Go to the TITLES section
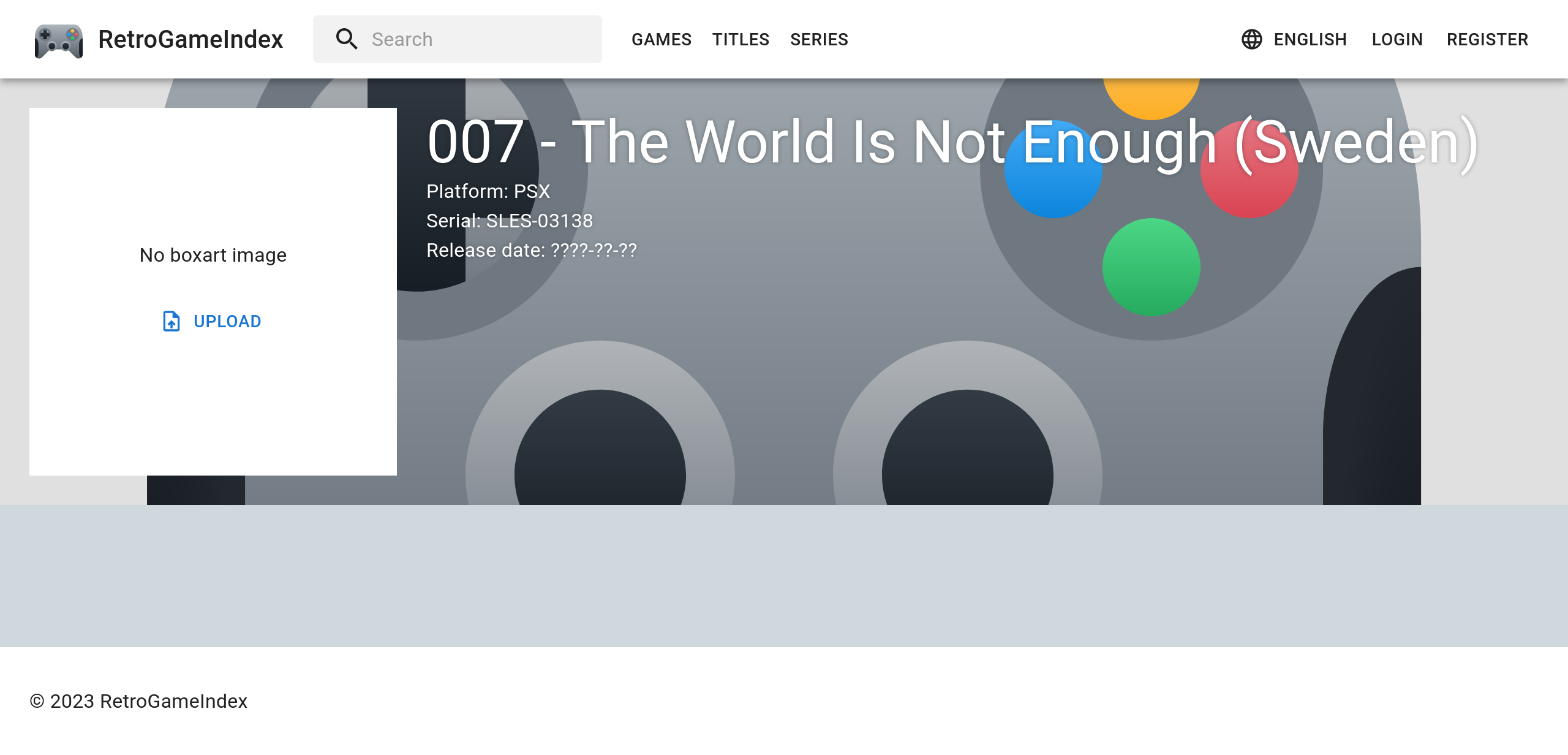The image size is (1568, 755). point(740,39)
